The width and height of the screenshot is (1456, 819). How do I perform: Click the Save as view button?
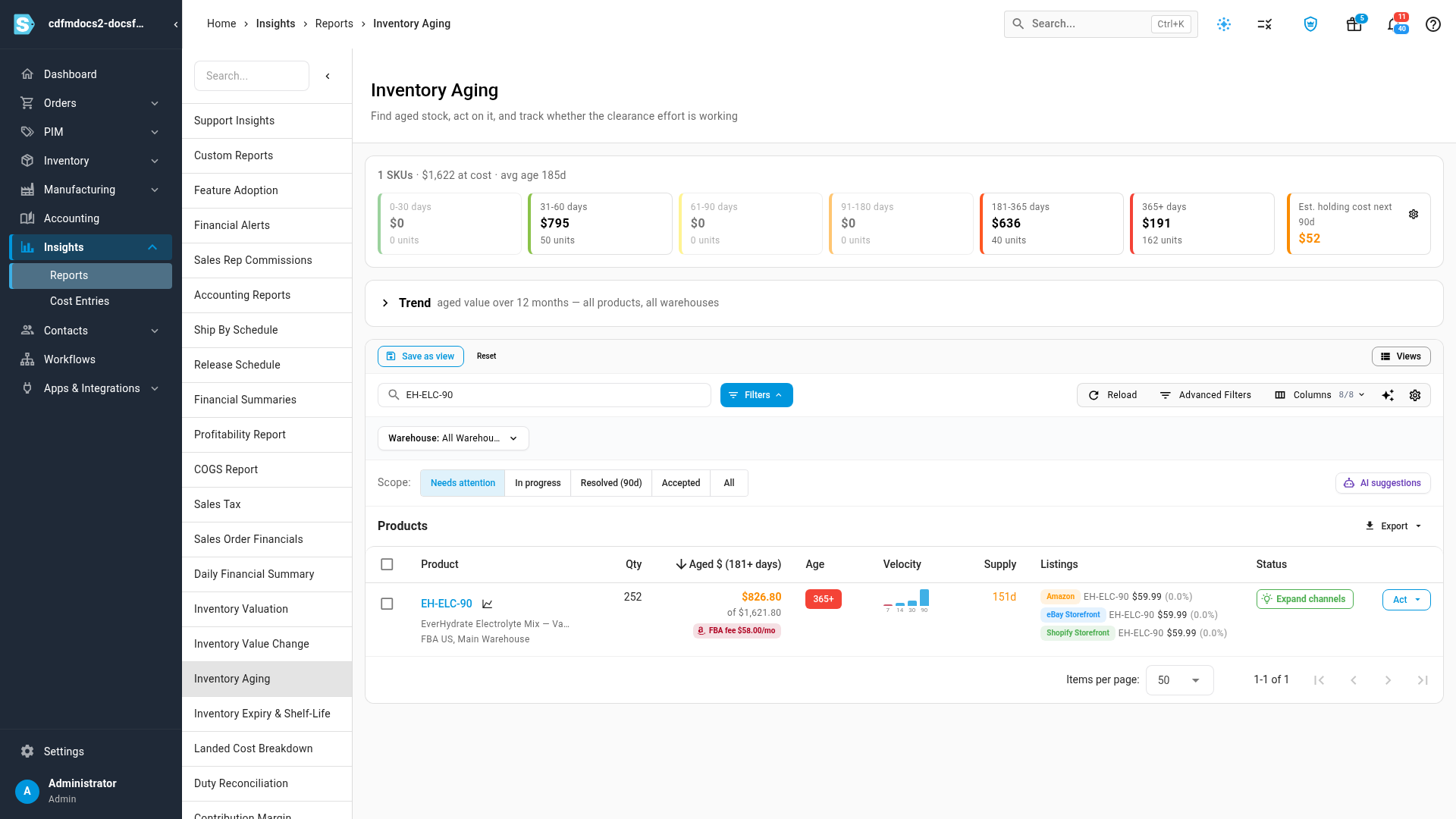click(x=421, y=356)
